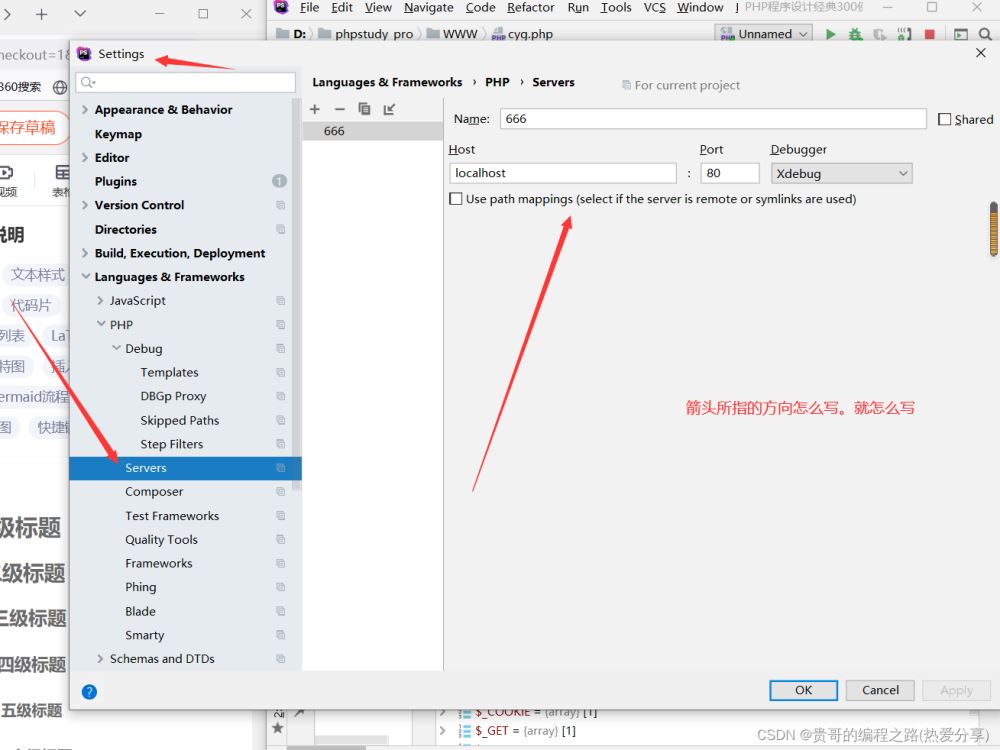Check the Use path mappings option
1000x750 pixels.
[x=456, y=199]
